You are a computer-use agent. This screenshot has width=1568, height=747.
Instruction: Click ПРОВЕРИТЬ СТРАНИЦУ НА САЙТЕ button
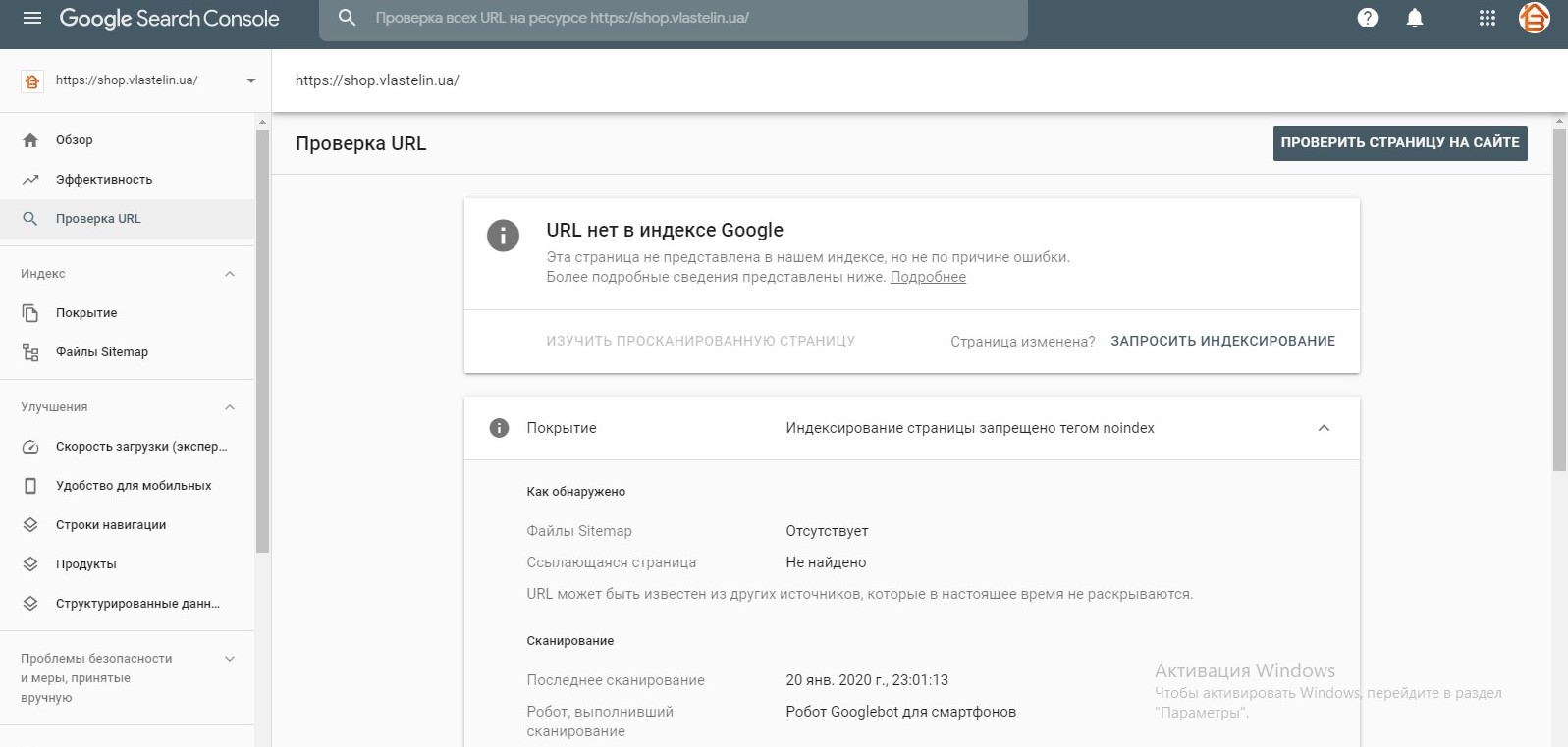1400,143
